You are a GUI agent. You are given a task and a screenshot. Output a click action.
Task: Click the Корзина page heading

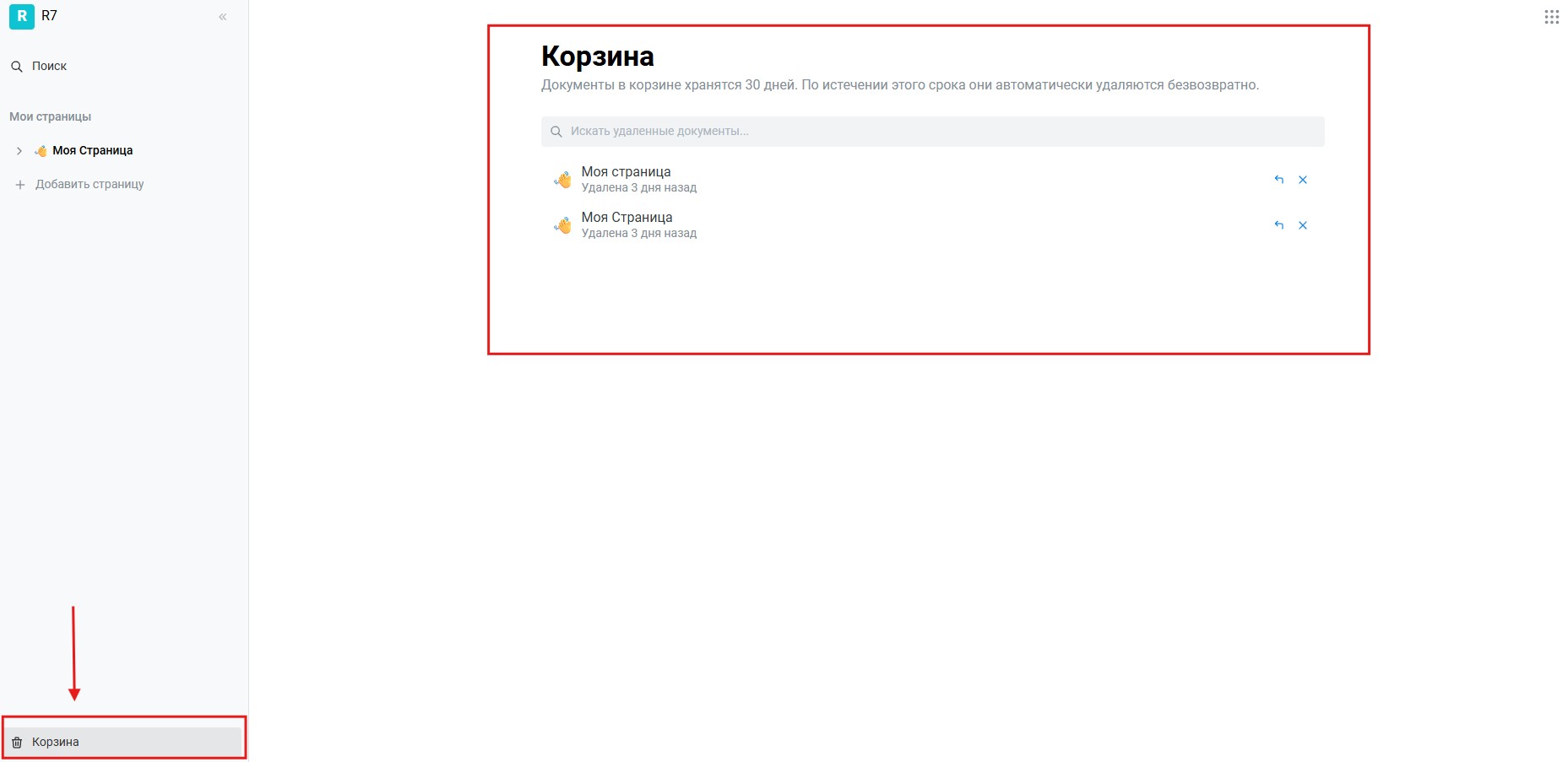coord(598,56)
